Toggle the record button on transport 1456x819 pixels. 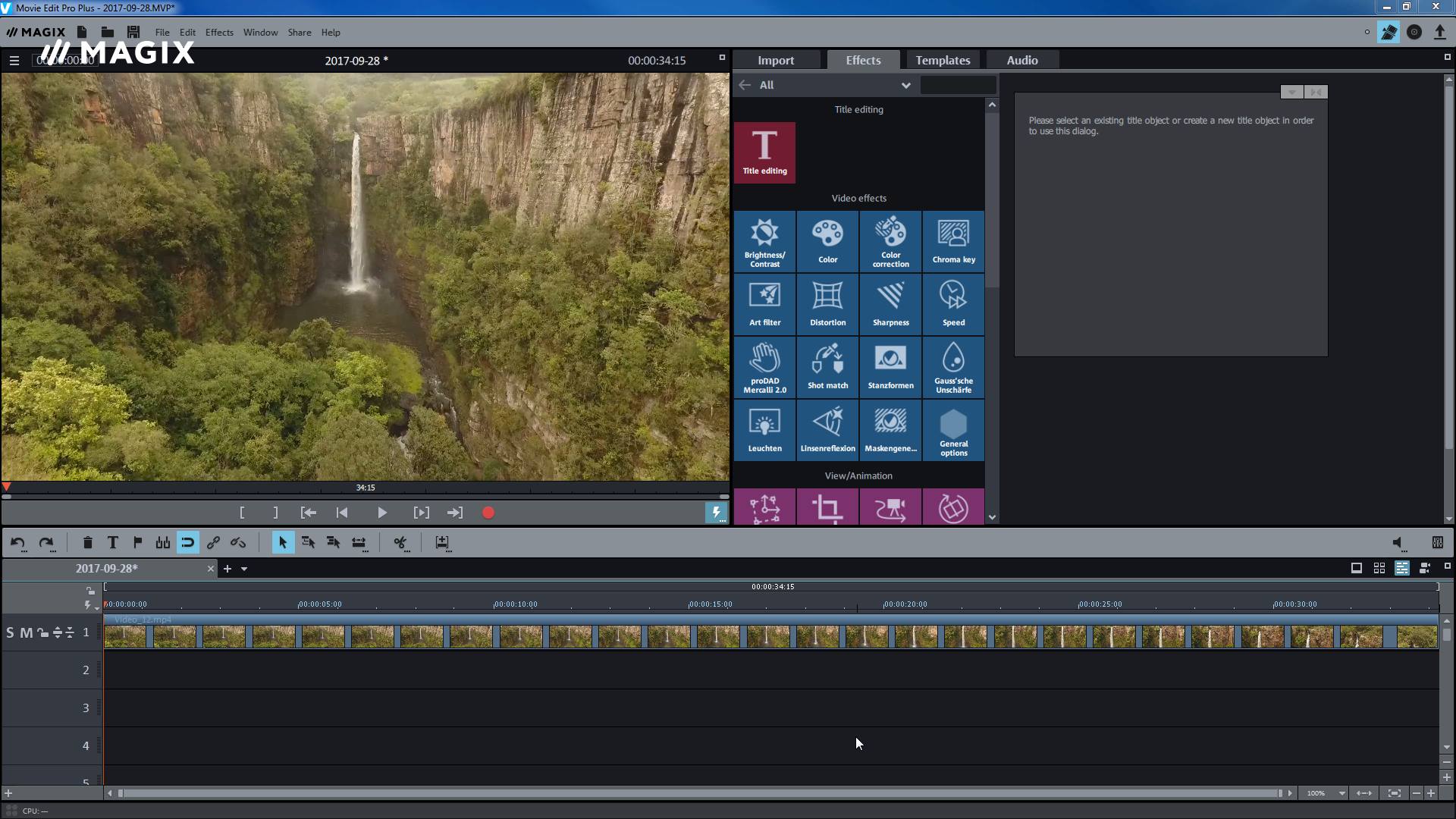click(x=488, y=512)
